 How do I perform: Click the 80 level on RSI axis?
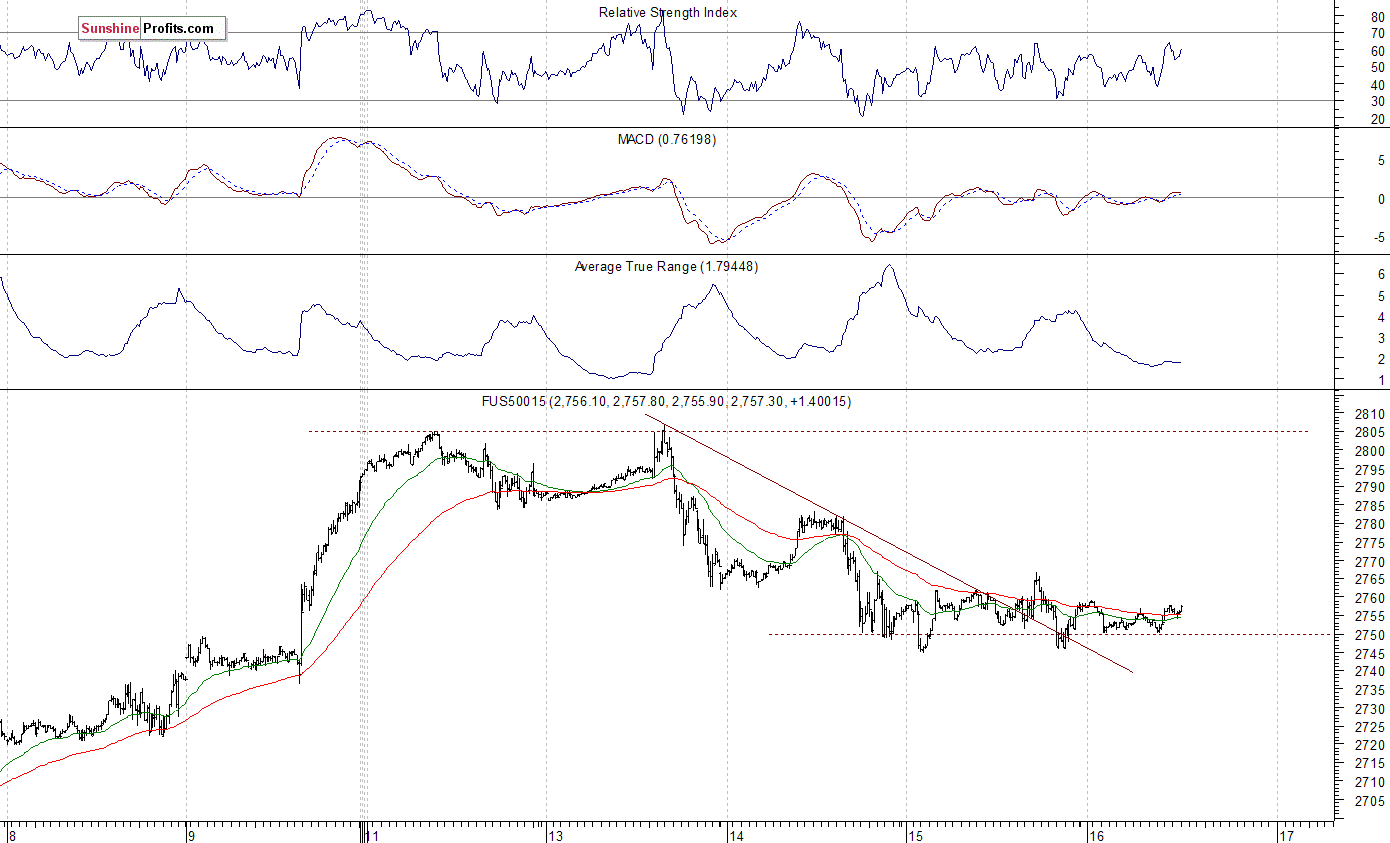1377,16
